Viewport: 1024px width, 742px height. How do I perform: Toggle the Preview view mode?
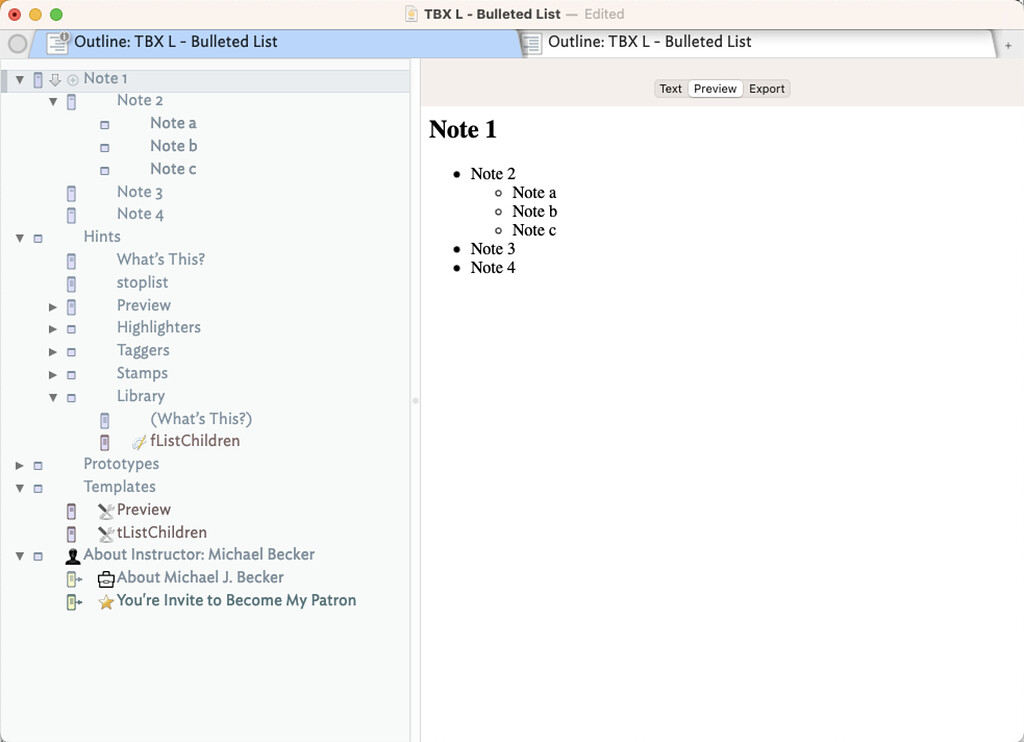click(x=715, y=88)
